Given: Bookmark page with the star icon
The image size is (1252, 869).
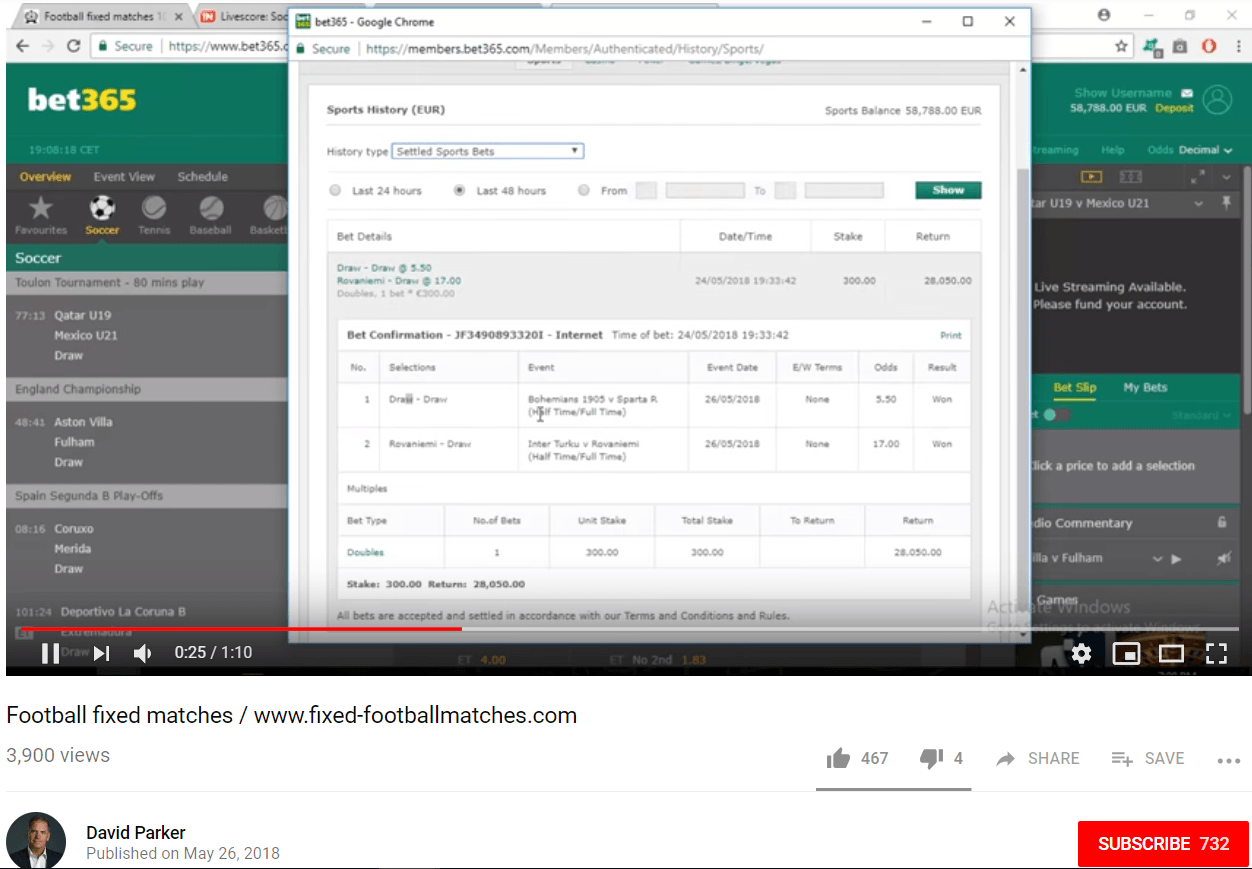Looking at the screenshot, I should coord(1122,46).
